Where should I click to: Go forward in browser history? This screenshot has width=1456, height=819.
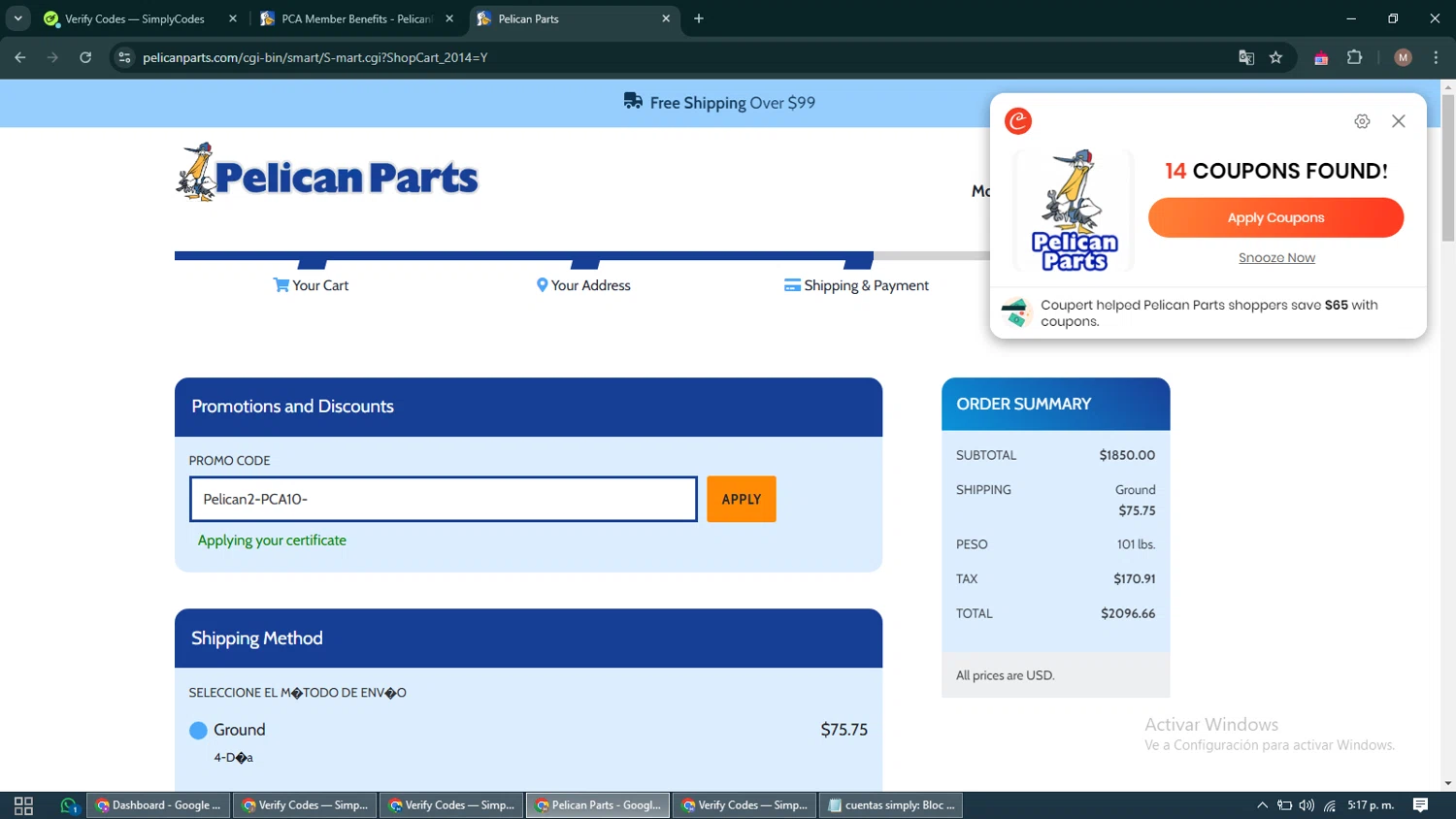52,57
